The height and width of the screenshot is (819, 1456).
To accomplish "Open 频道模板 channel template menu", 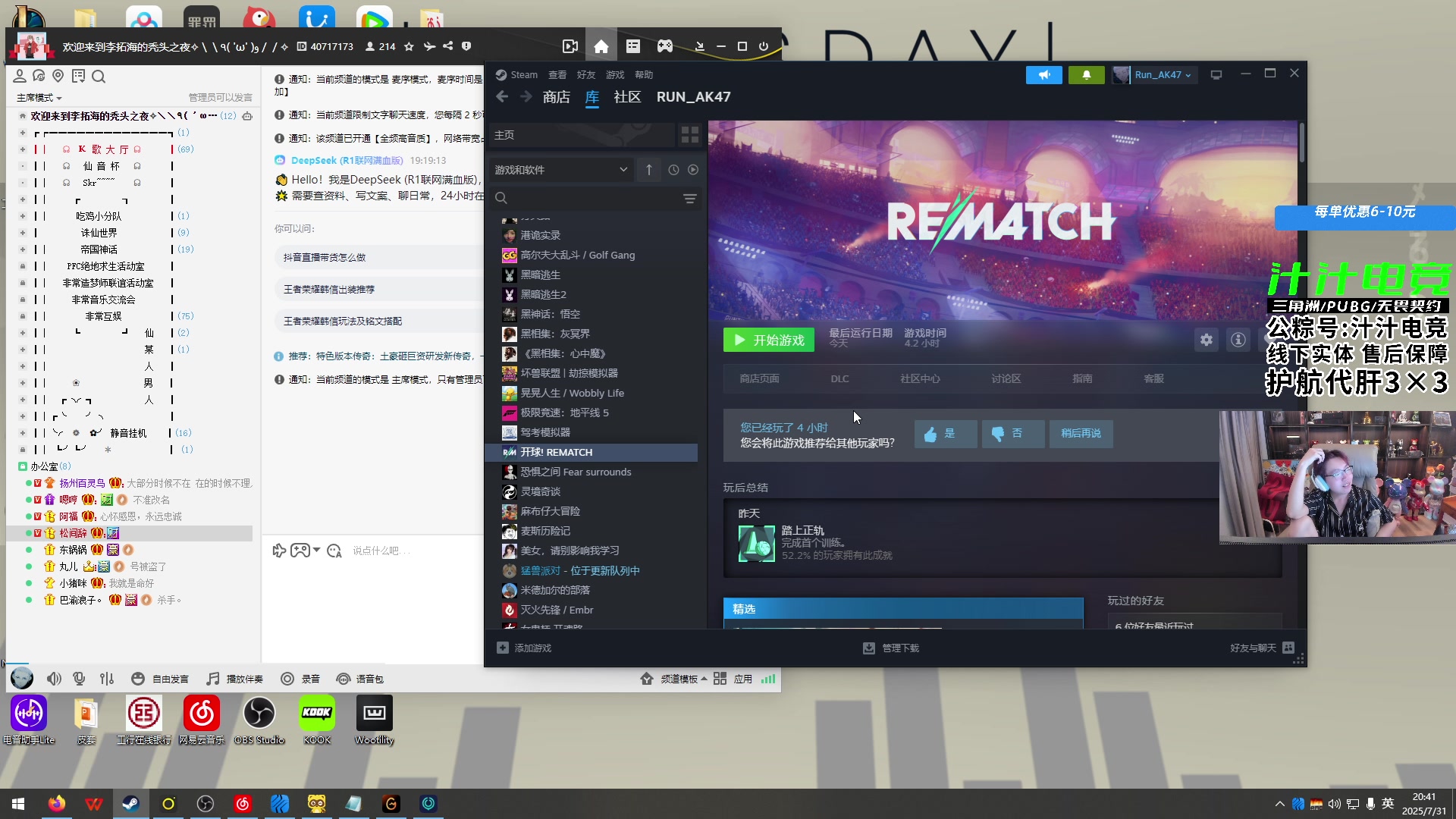I will point(673,679).
